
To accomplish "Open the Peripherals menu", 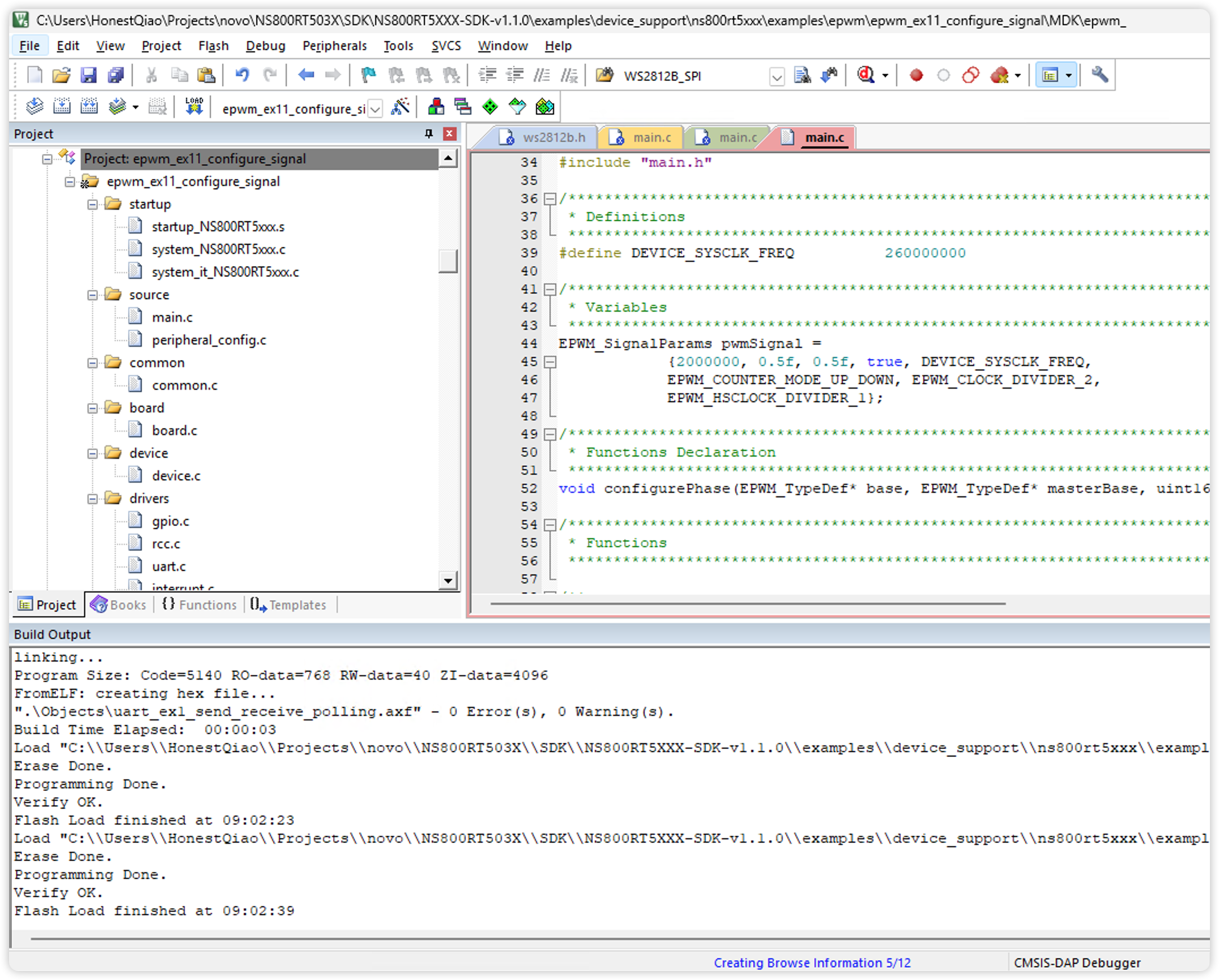I will tap(334, 46).
